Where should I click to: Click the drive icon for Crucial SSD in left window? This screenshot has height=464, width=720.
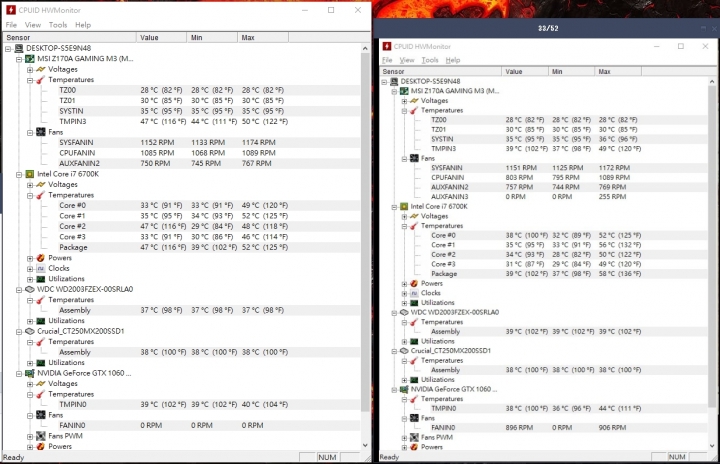[29, 331]
